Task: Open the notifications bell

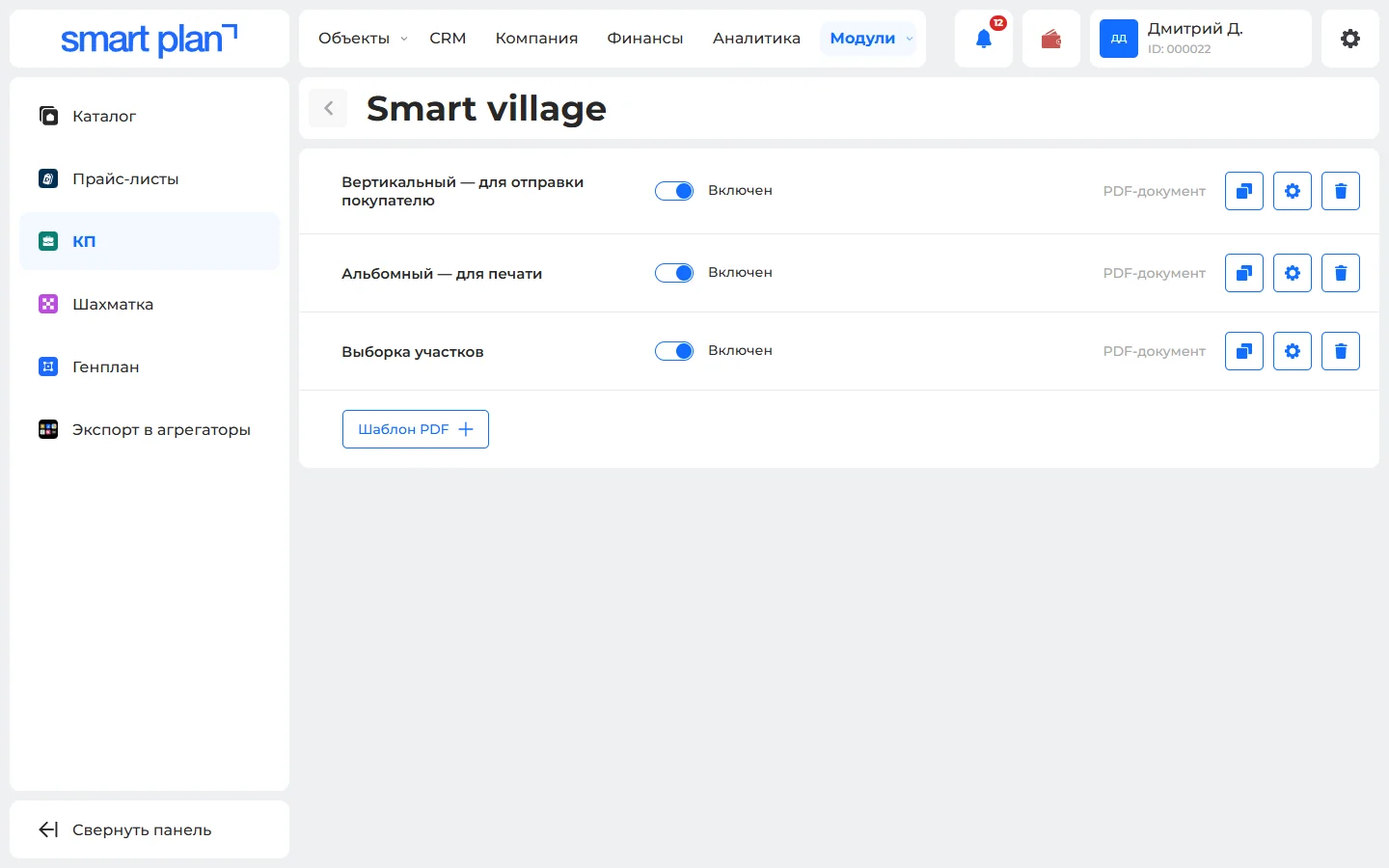Action: point(984,39)
